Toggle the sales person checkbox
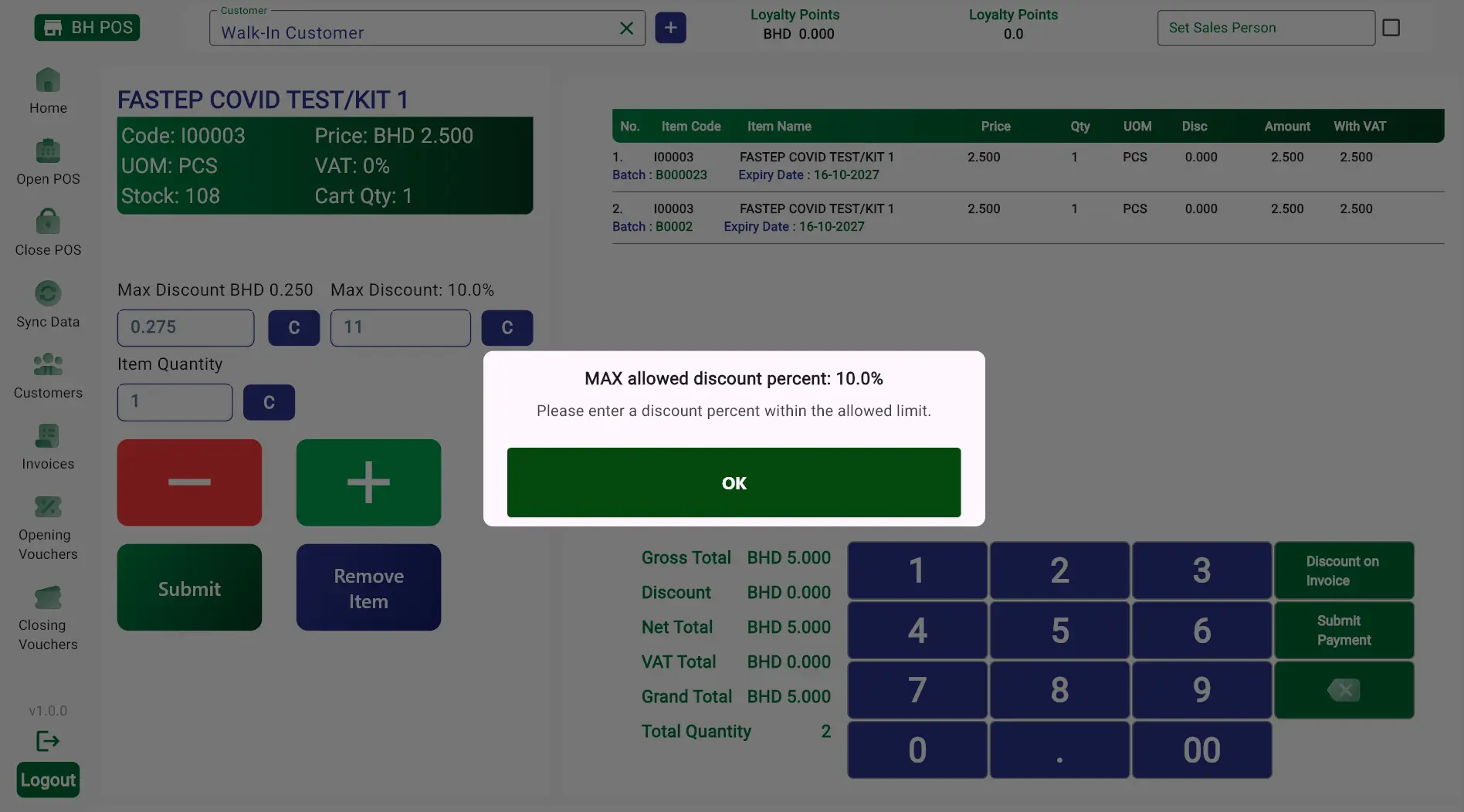Viewport: 1464px width, 812px height. (x=1391, y=28)
